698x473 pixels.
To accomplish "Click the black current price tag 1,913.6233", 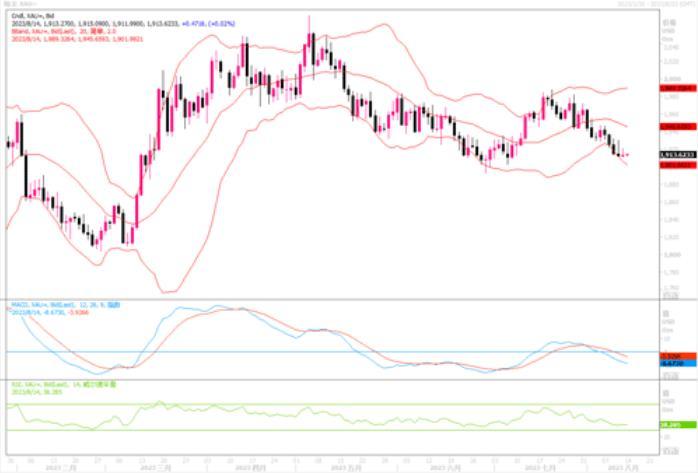I will coord(675,155).
